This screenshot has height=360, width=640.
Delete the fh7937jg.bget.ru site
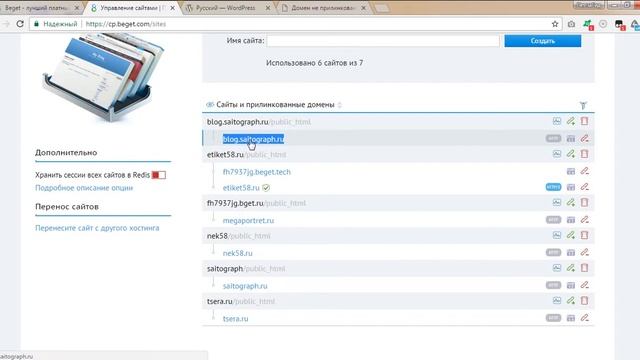point(584,202)
